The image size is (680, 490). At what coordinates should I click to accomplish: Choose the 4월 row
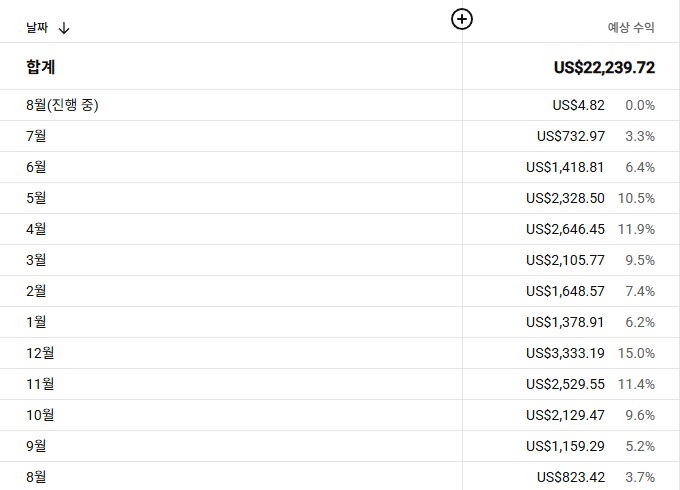tap(340, 229)
